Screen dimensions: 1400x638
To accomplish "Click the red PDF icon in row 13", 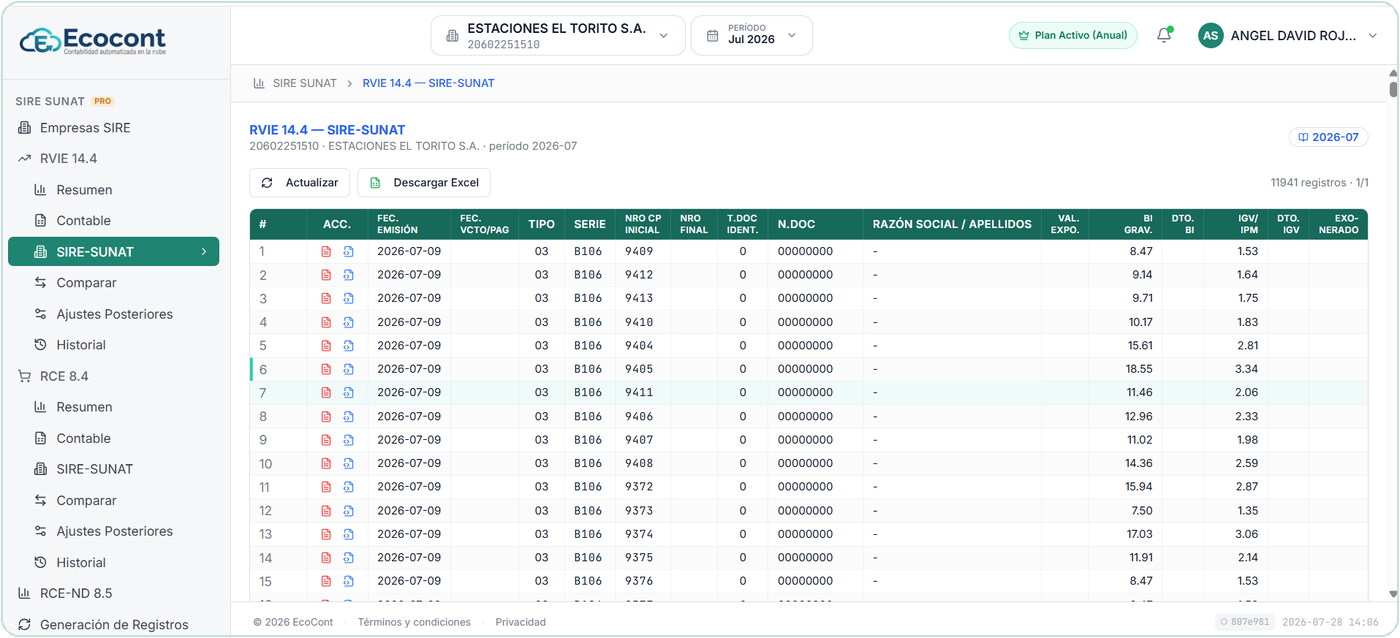I will tap(326, 533).
